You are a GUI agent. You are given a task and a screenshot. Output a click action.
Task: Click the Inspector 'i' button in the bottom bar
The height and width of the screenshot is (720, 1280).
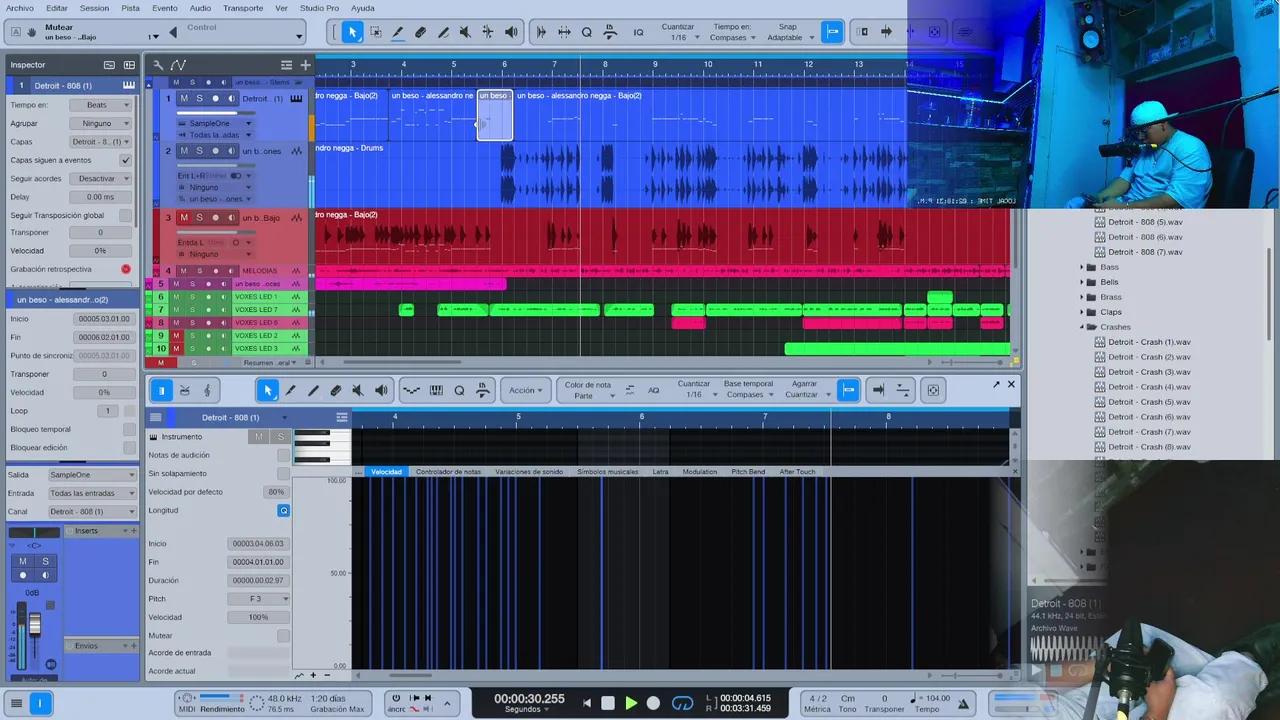tap(40, 703)
